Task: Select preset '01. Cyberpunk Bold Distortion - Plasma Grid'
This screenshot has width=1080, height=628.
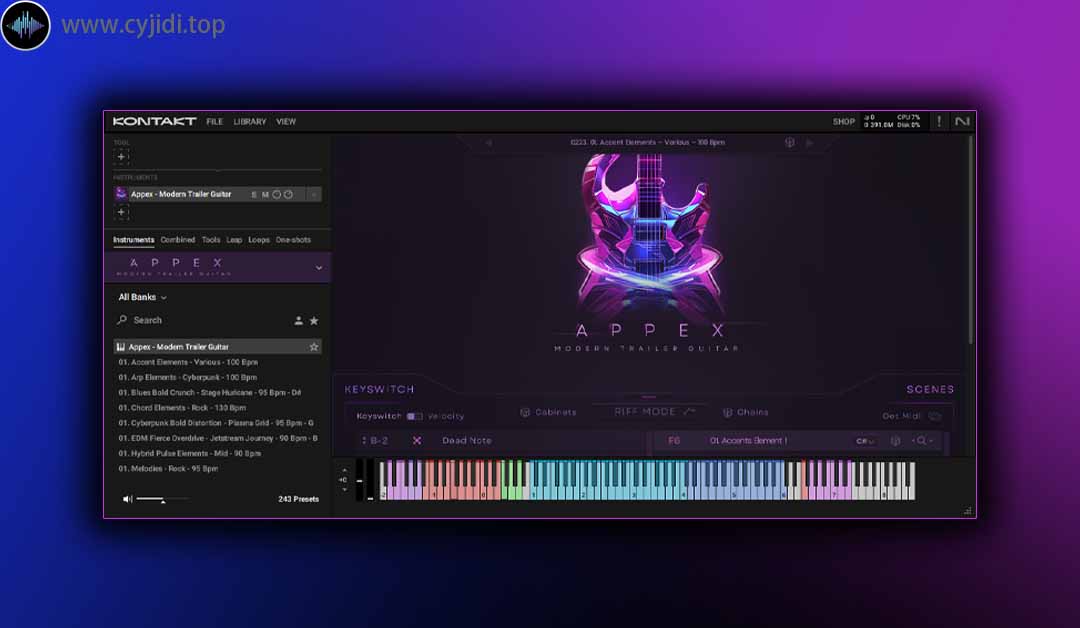Action: (216, 423)
